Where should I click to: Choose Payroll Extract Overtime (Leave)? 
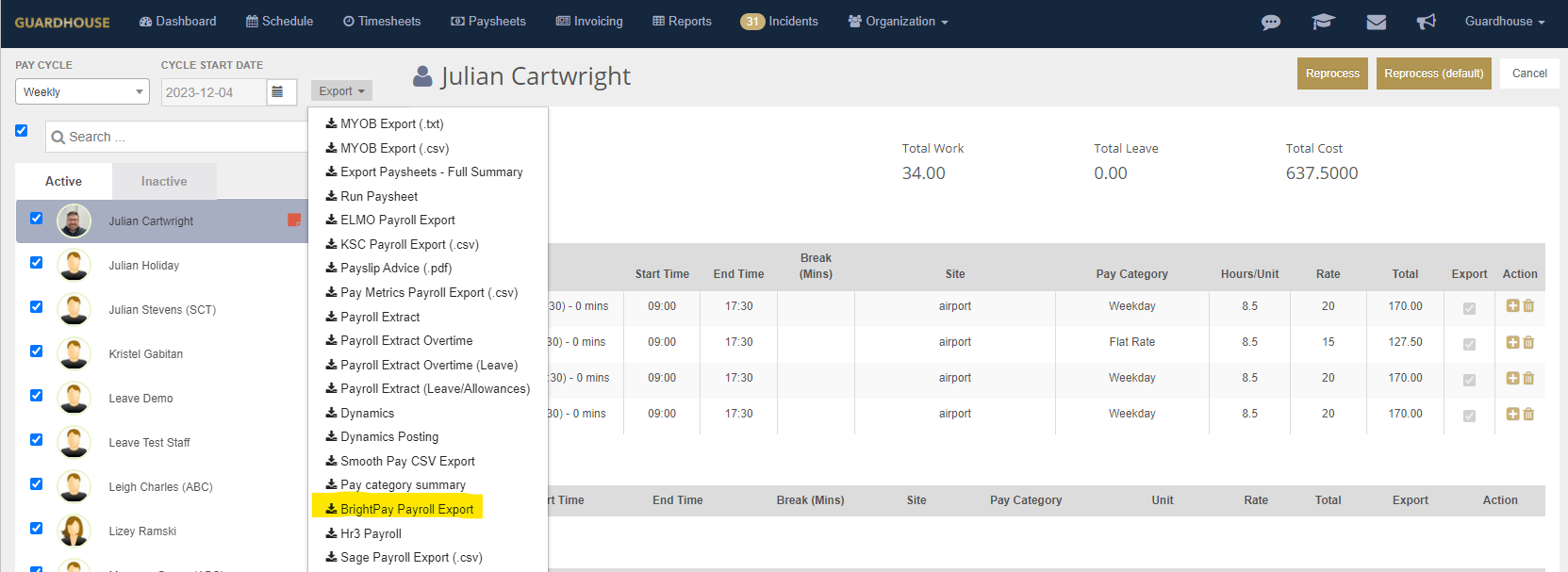(x=421, y=365)
